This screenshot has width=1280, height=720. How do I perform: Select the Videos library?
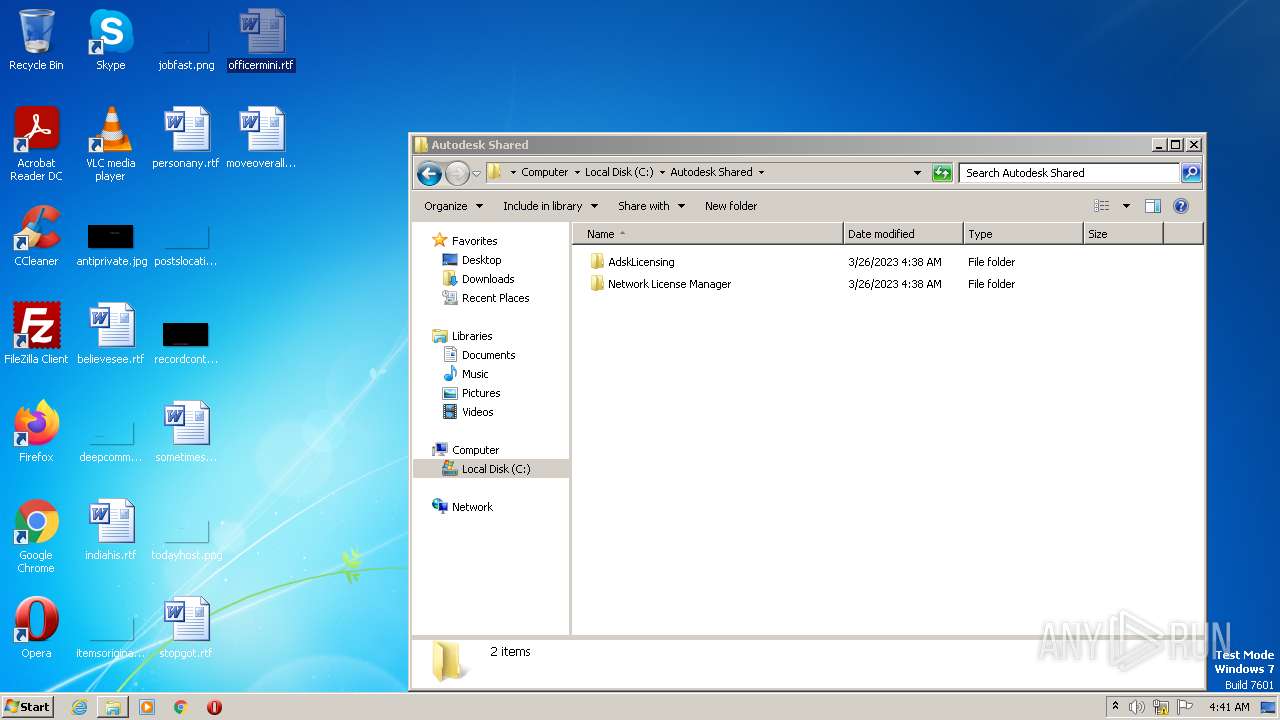(477, 412)
